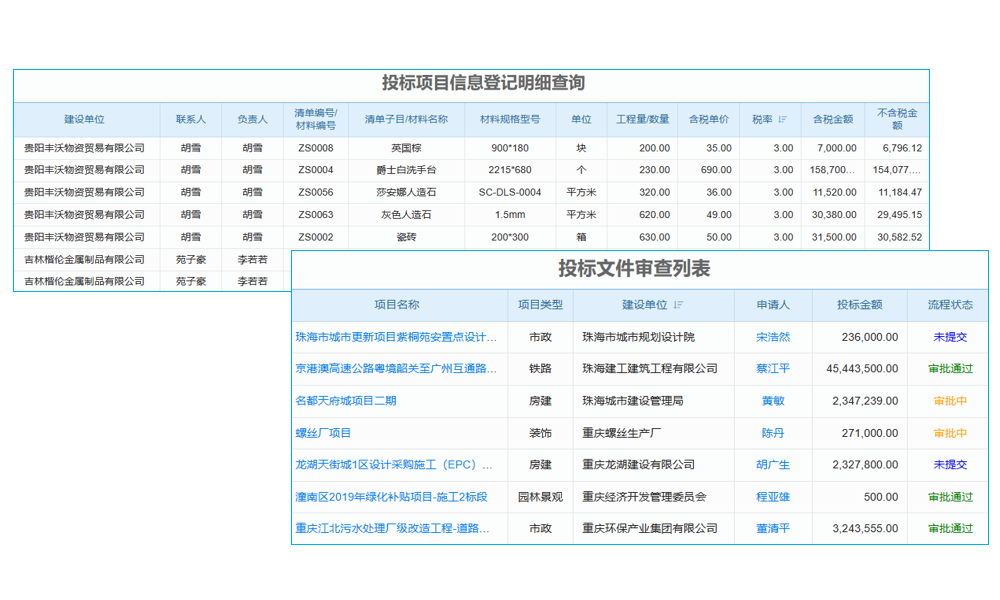Image resolution: width=1000 pixels, height=600 pixels.
Task: Click applicant link 宋浩然
Action: pos(771,338)
